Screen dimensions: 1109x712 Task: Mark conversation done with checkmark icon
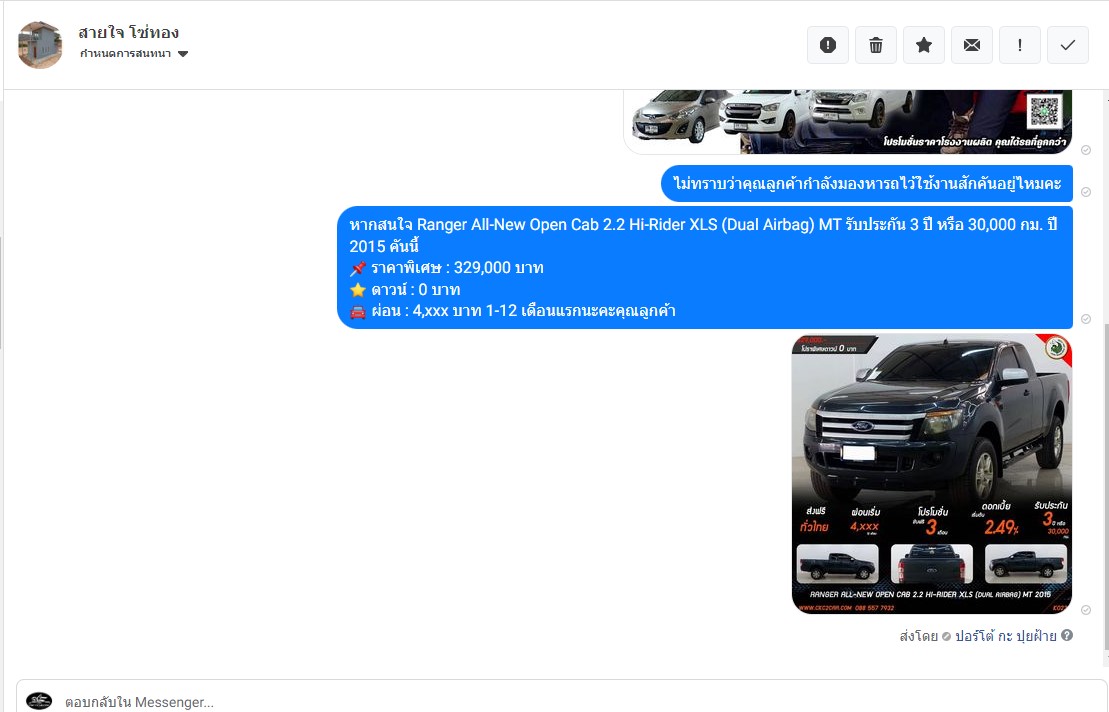(1067, 45)
